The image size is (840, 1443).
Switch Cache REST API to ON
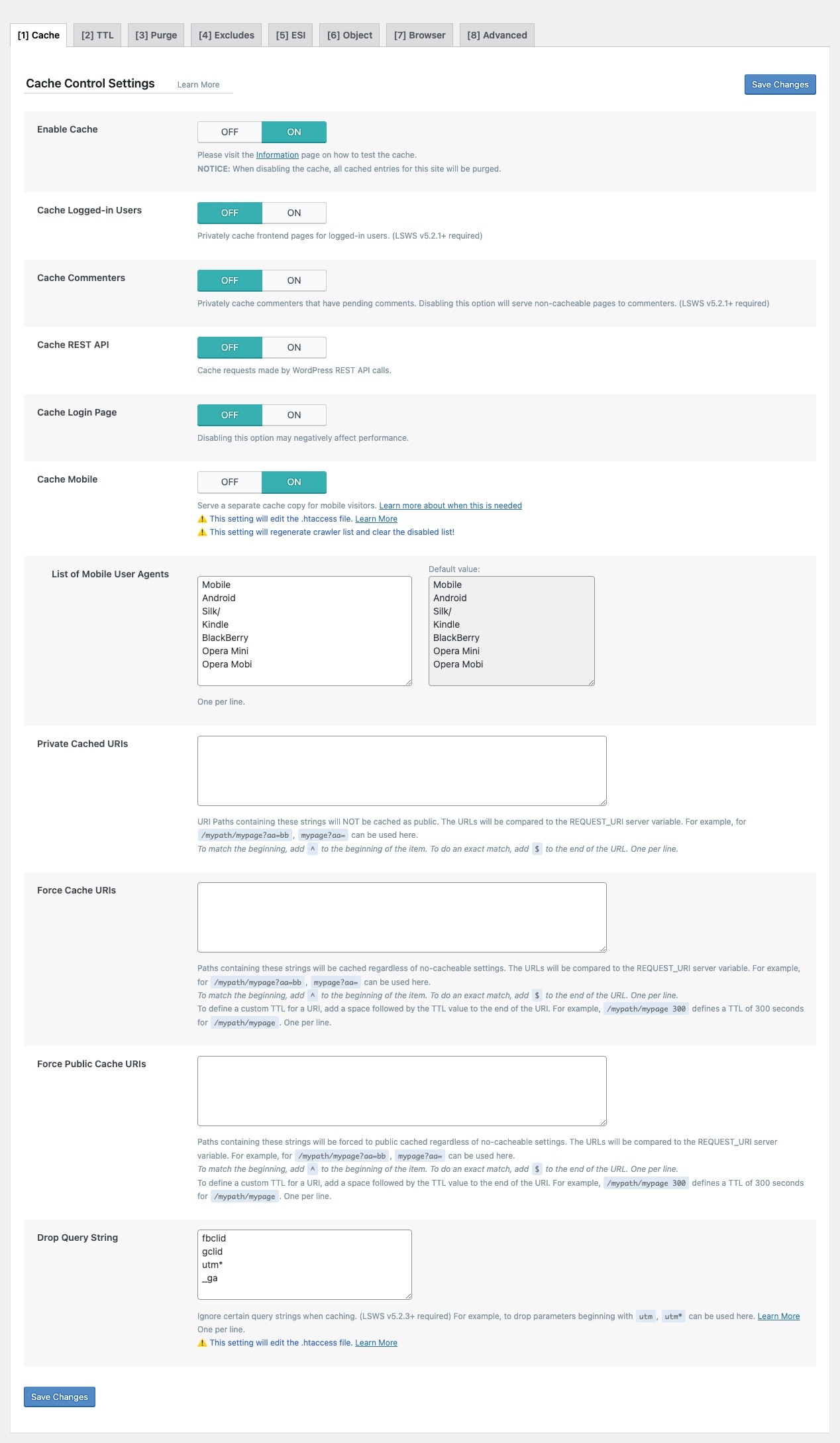tap(294, 347)
